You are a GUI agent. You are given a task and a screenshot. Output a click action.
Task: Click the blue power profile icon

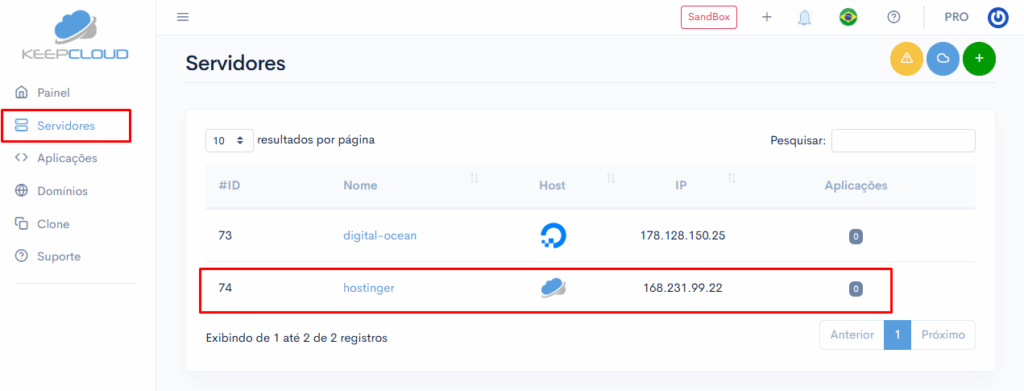pos(998,18)
